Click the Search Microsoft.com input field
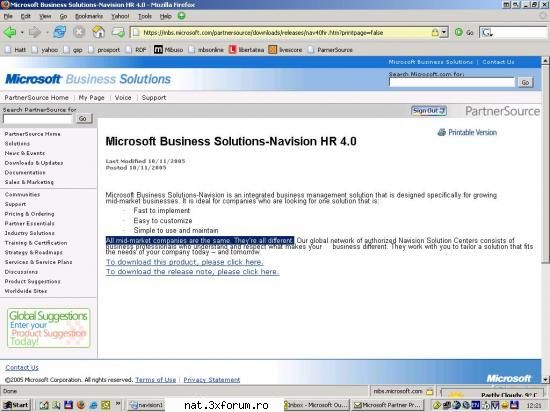 451,82
